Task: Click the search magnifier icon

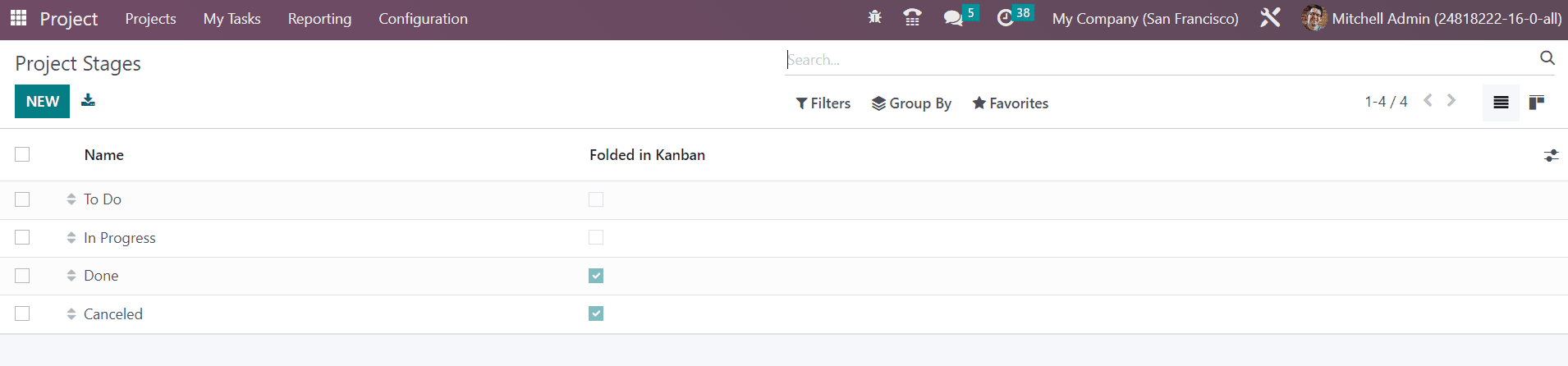Action: pyautogui.click(x=1547, y=58)
